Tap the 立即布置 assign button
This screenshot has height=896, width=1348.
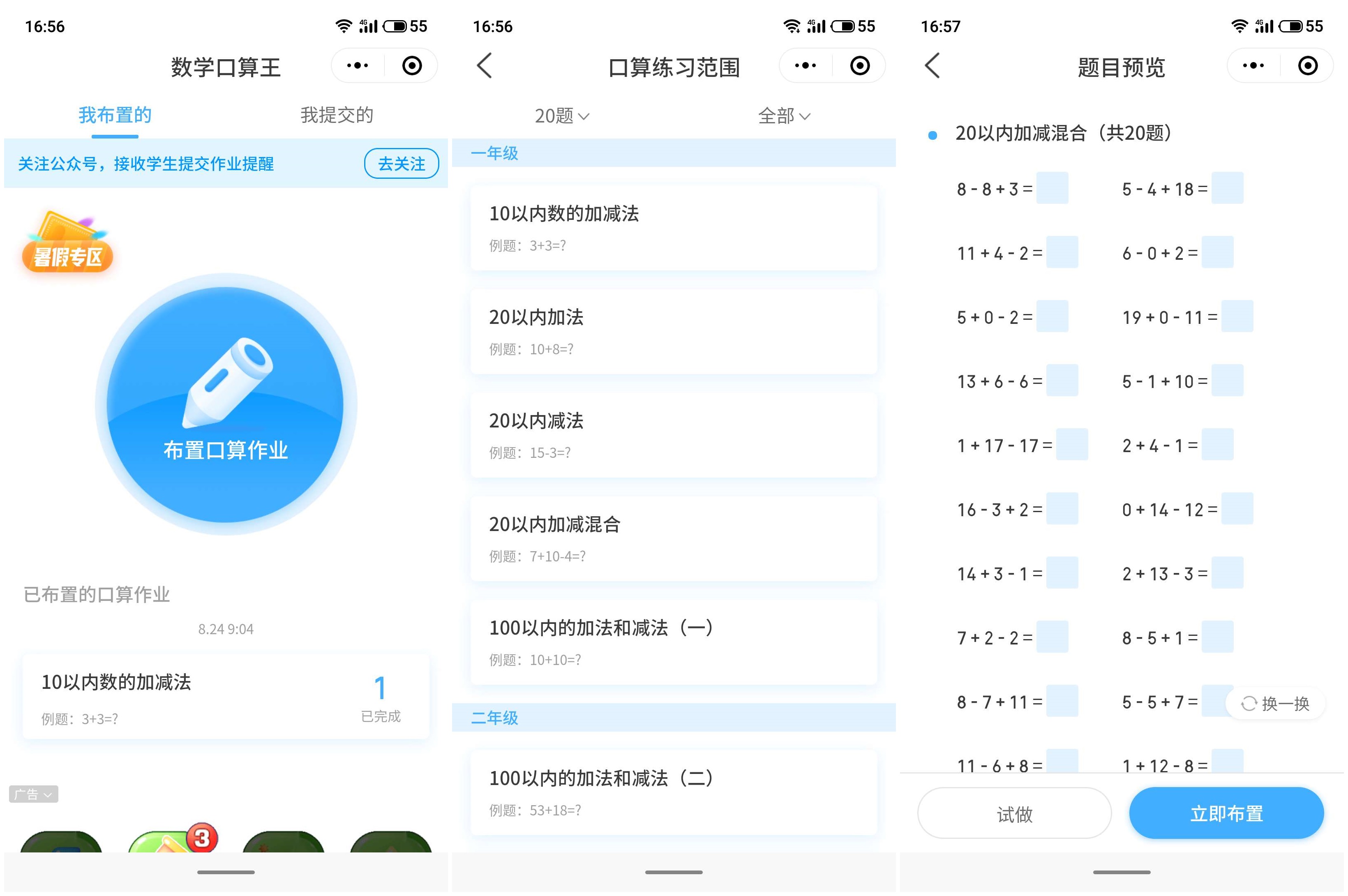click(1226, 813)
